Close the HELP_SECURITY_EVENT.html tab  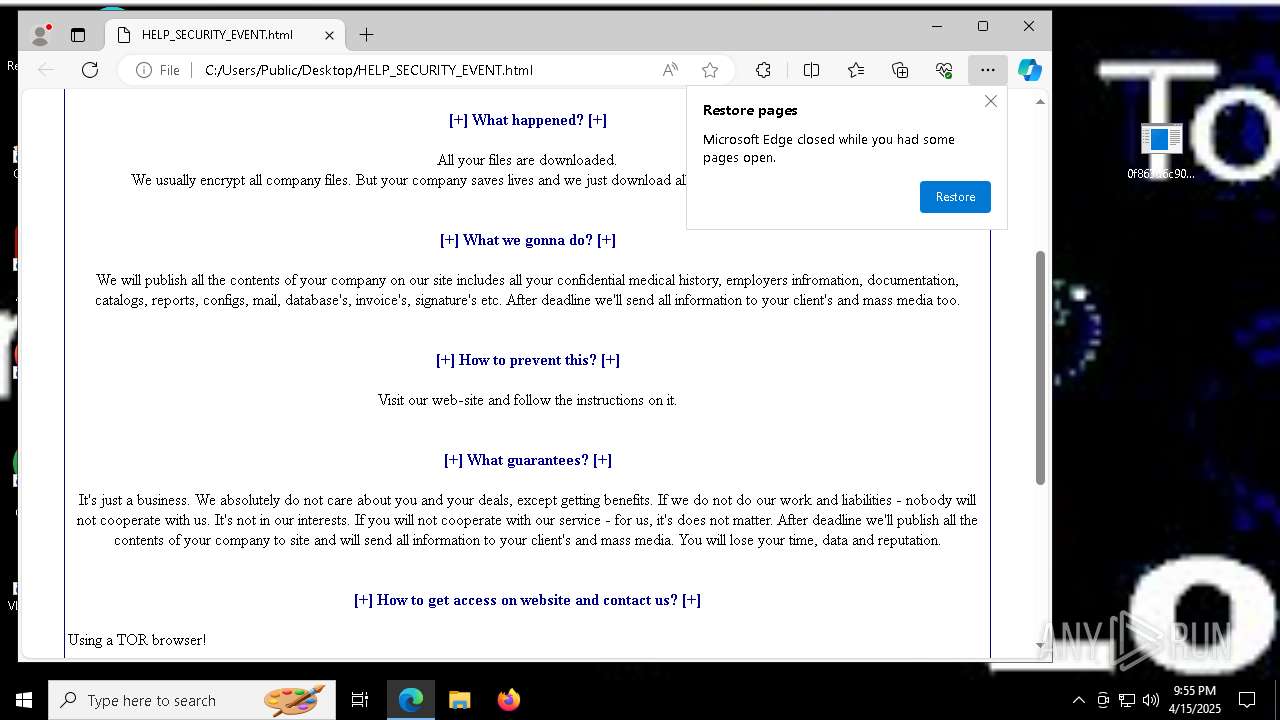[x=329, y=35]
